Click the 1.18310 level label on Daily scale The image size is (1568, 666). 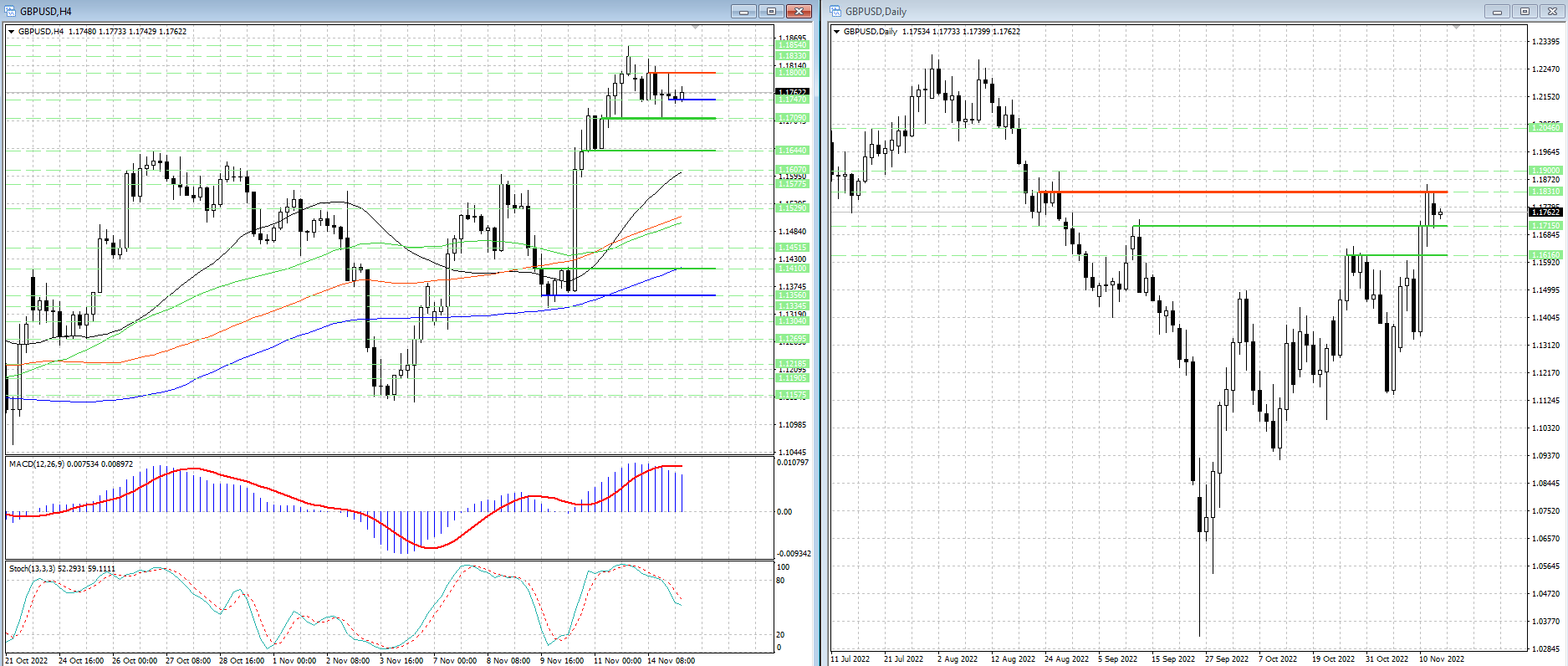tap(1545, 192)
